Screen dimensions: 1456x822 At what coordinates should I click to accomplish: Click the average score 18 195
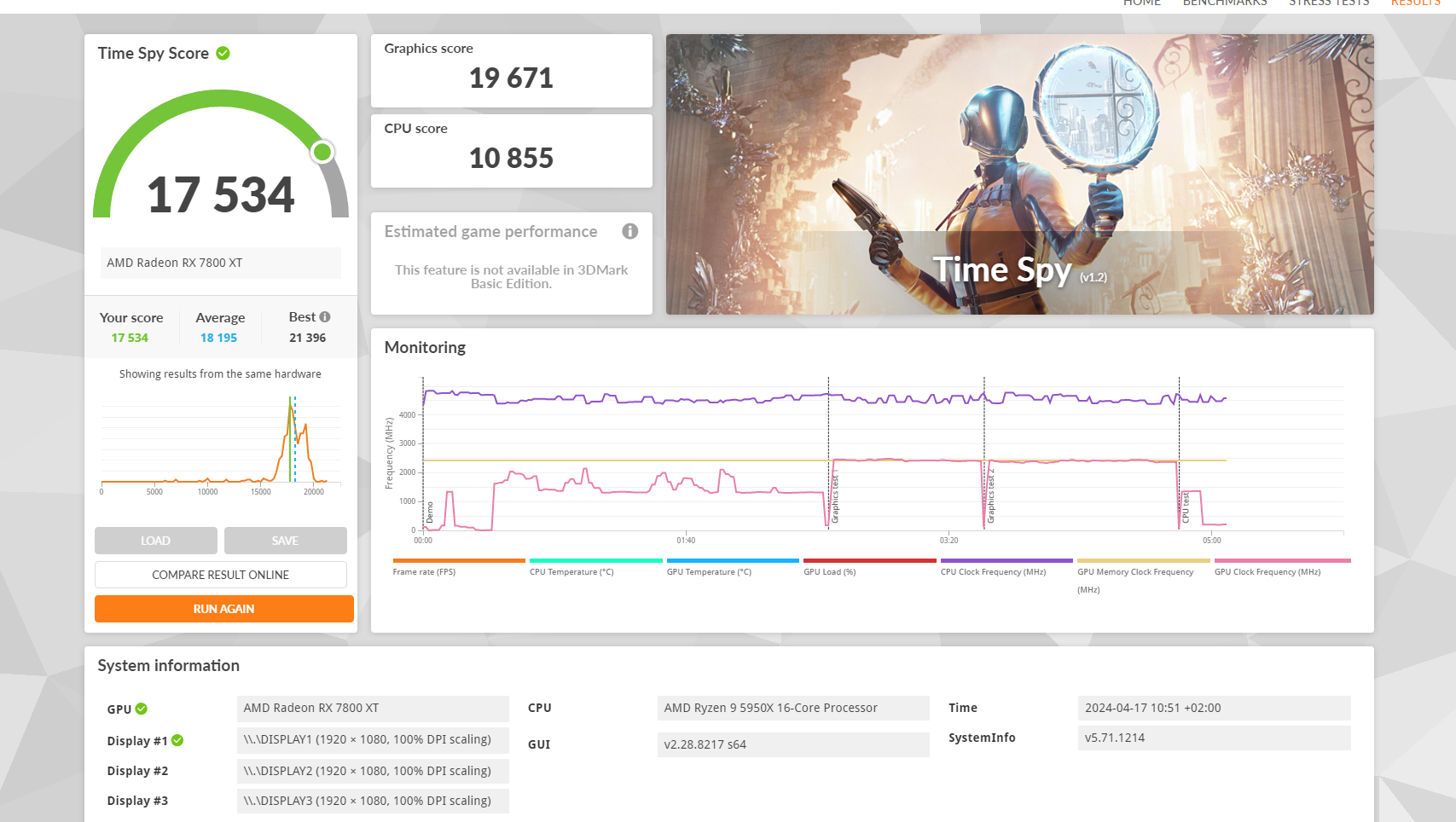click(218, 338)
